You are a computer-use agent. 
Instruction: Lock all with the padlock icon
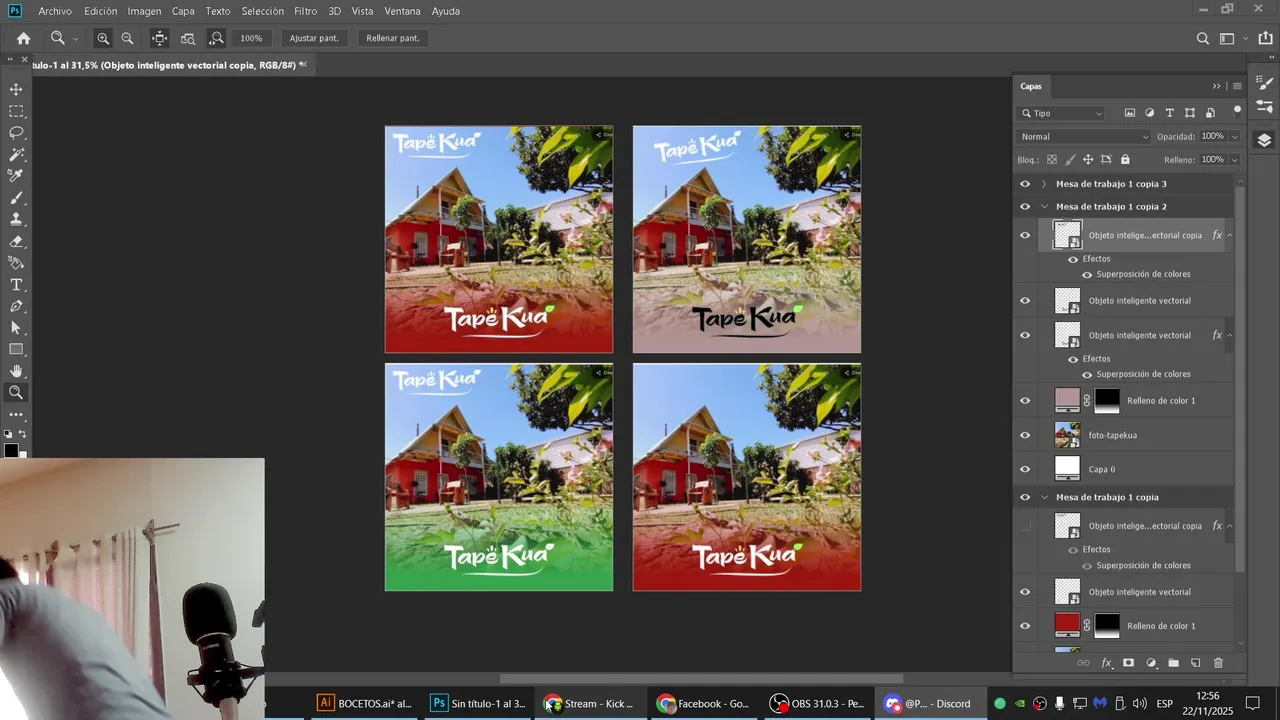tap(1125, 159)
